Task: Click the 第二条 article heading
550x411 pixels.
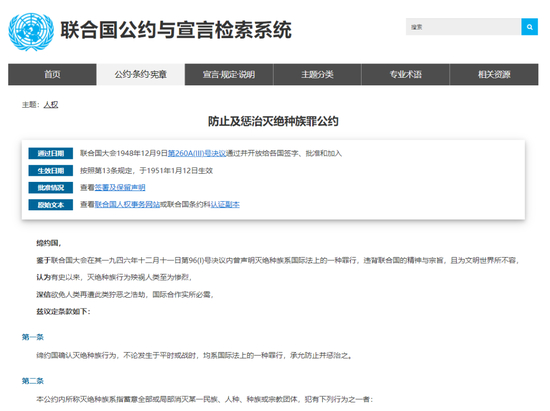Action: [33, 381]
